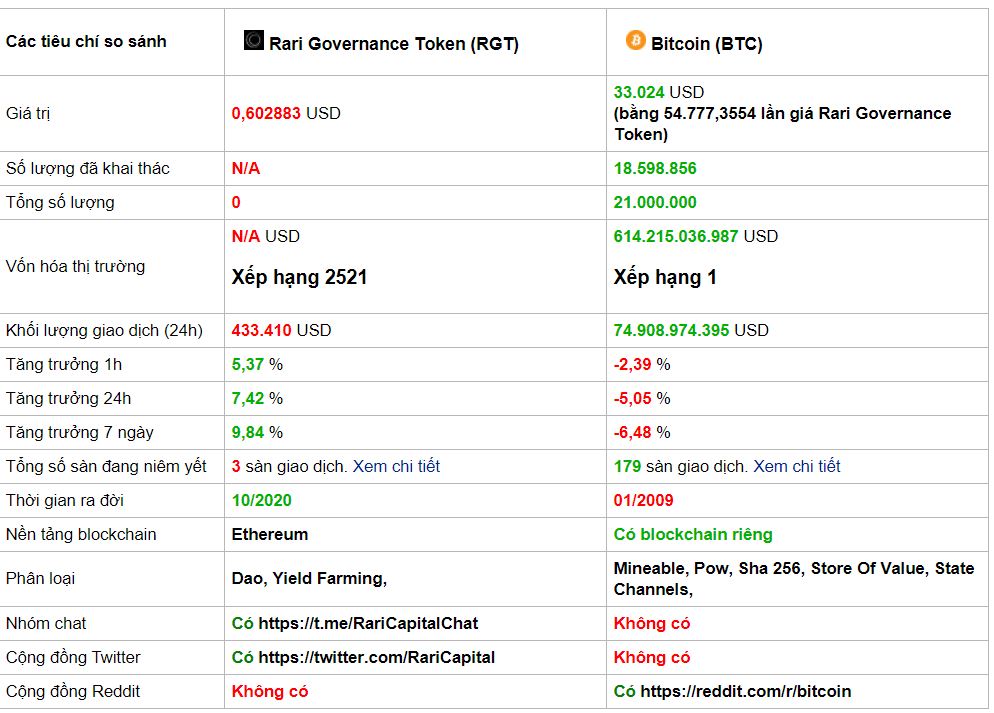
Task: Open the reddit.com/r/bitcoin link
Action: tap(745, 691)
